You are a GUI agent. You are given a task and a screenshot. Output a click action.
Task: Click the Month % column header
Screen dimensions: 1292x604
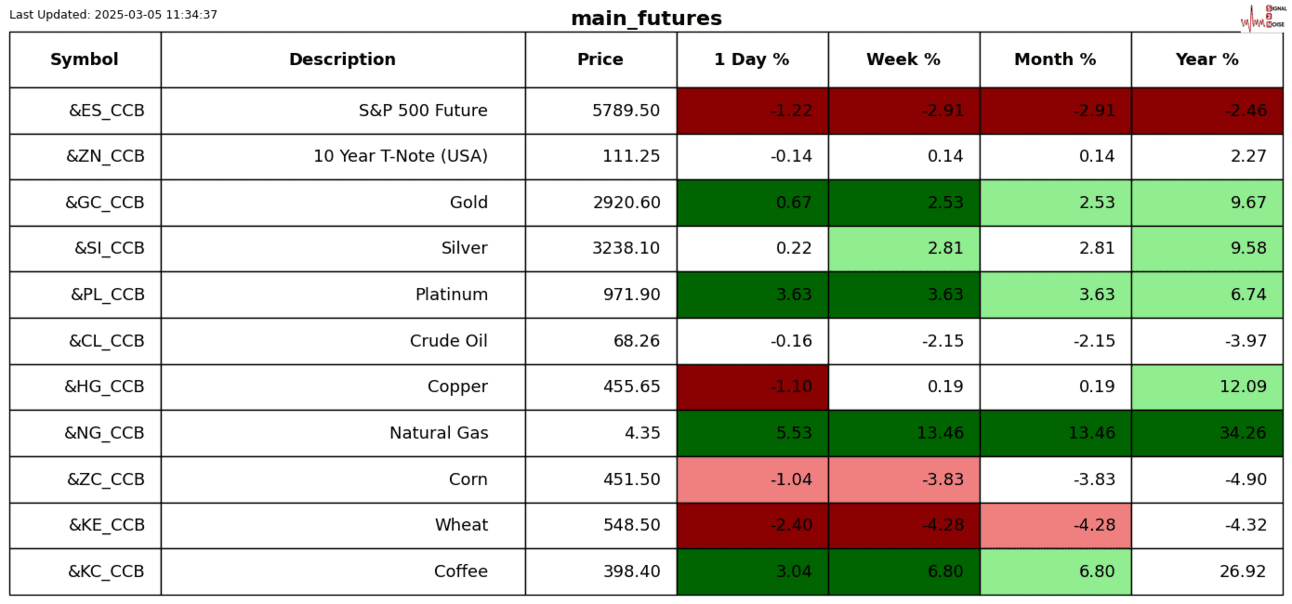(x=1055, y=60)
